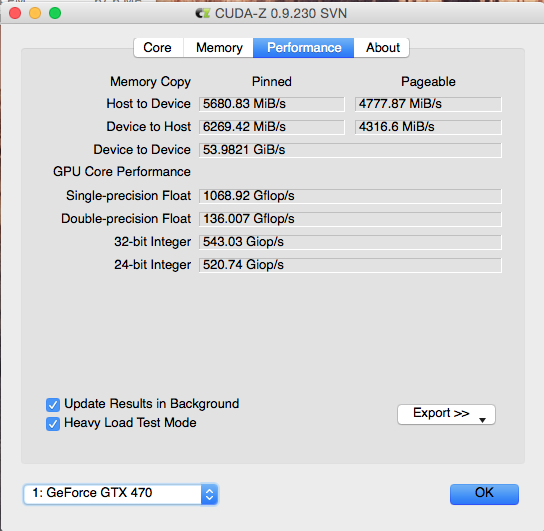Click the 4316.6 MiB/s field
Image resolution: width=544 pixels, height=531 pixels.
click(x=428, y=127)
